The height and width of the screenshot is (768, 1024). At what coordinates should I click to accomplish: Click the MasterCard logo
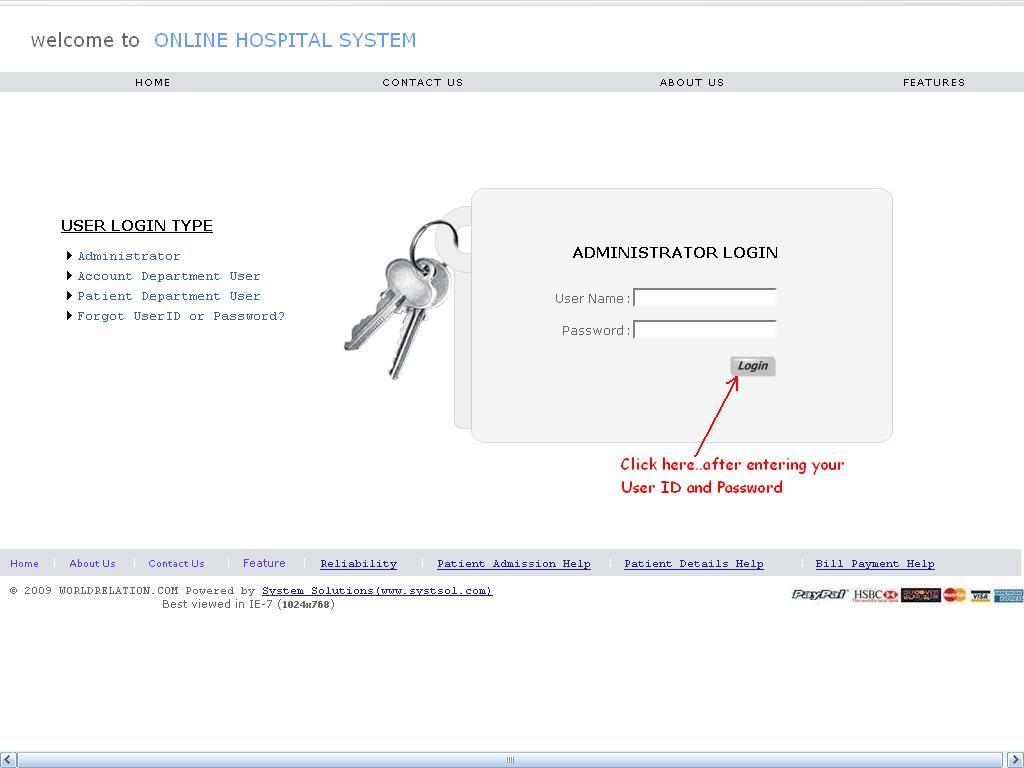(954, 595)
